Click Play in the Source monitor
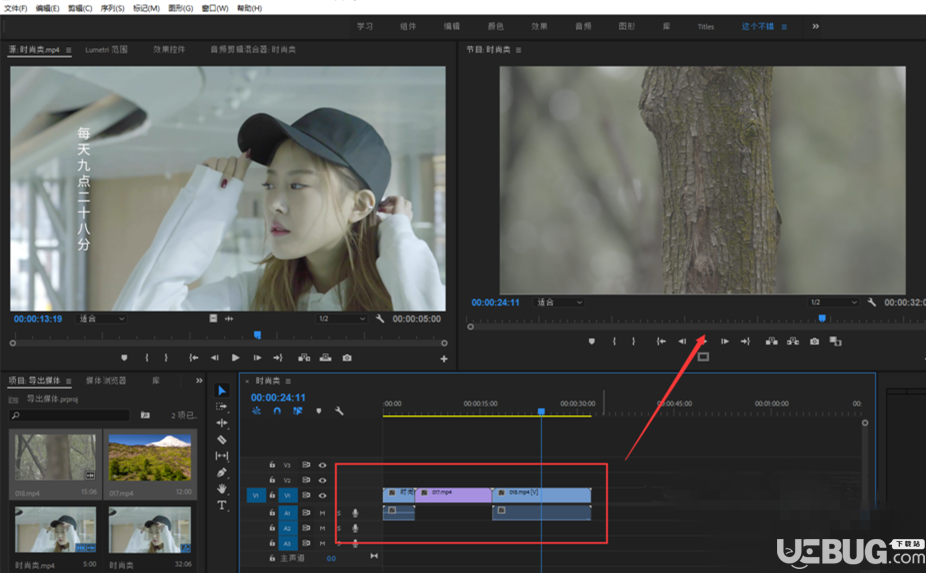Screen dimensions: 926x573 (x=236, y=357)
